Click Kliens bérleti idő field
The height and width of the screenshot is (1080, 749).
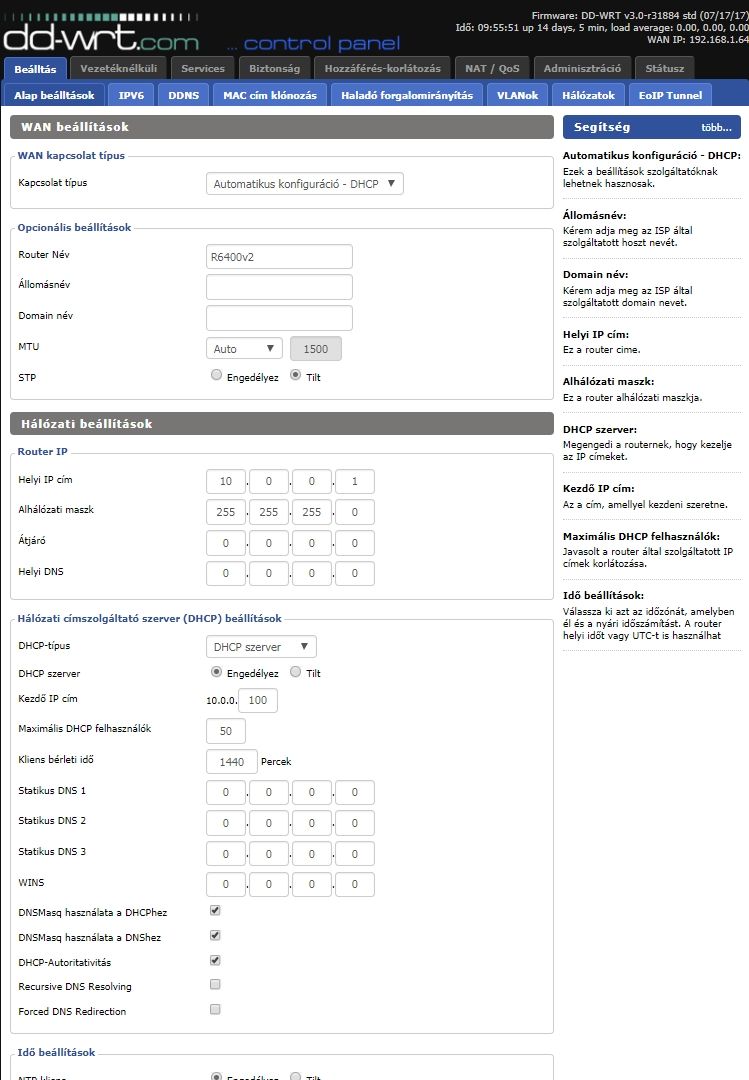tap(232, 762)
